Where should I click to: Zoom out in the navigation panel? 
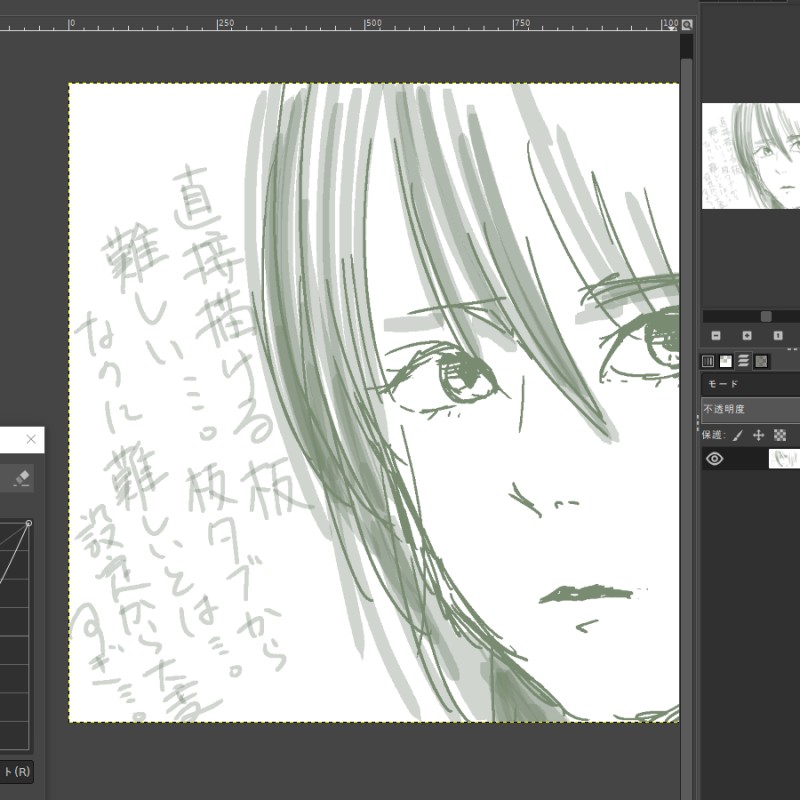point(716,335)
